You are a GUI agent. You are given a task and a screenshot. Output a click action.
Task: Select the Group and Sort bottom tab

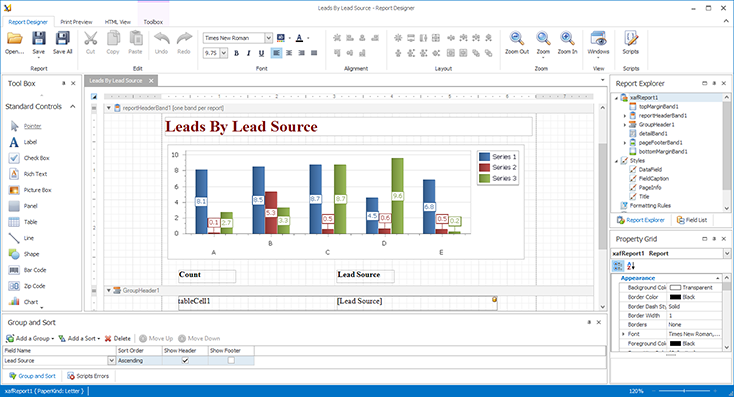click(x=32, y=376)
